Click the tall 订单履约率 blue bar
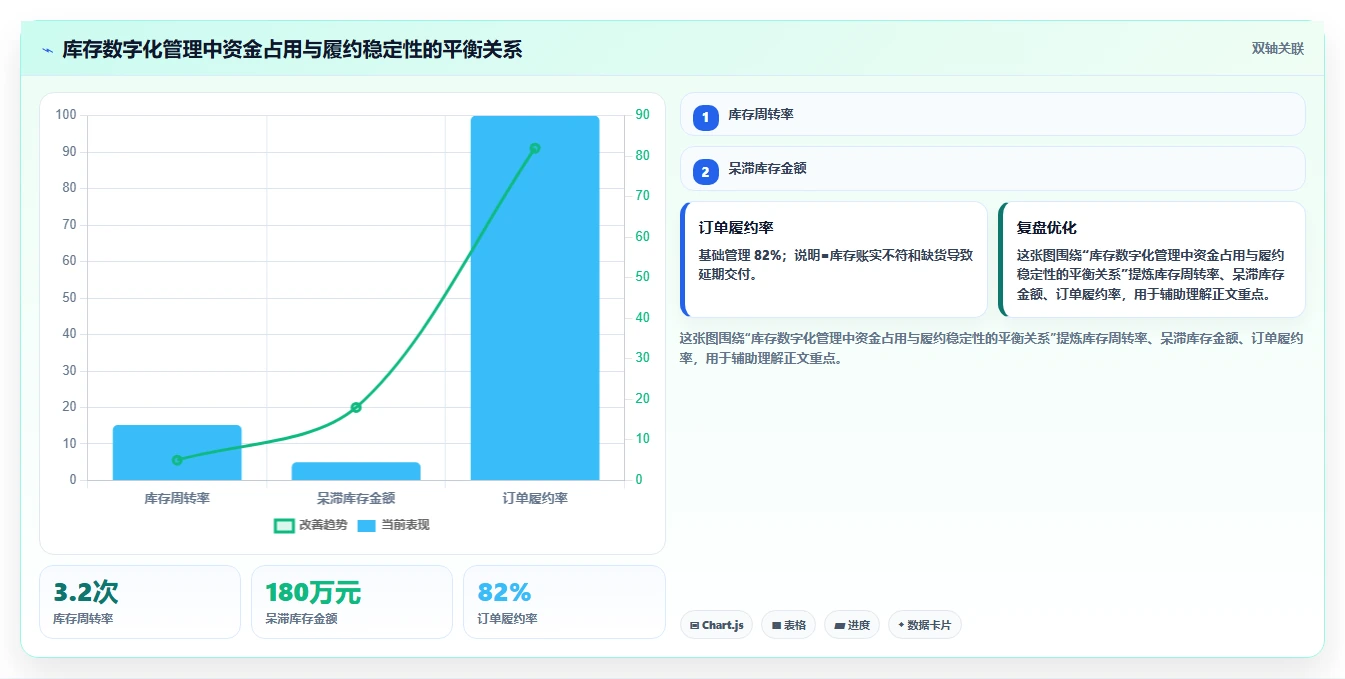This screenshot has height=679, width=1345. pyautogui.click(x=535, y=298)
